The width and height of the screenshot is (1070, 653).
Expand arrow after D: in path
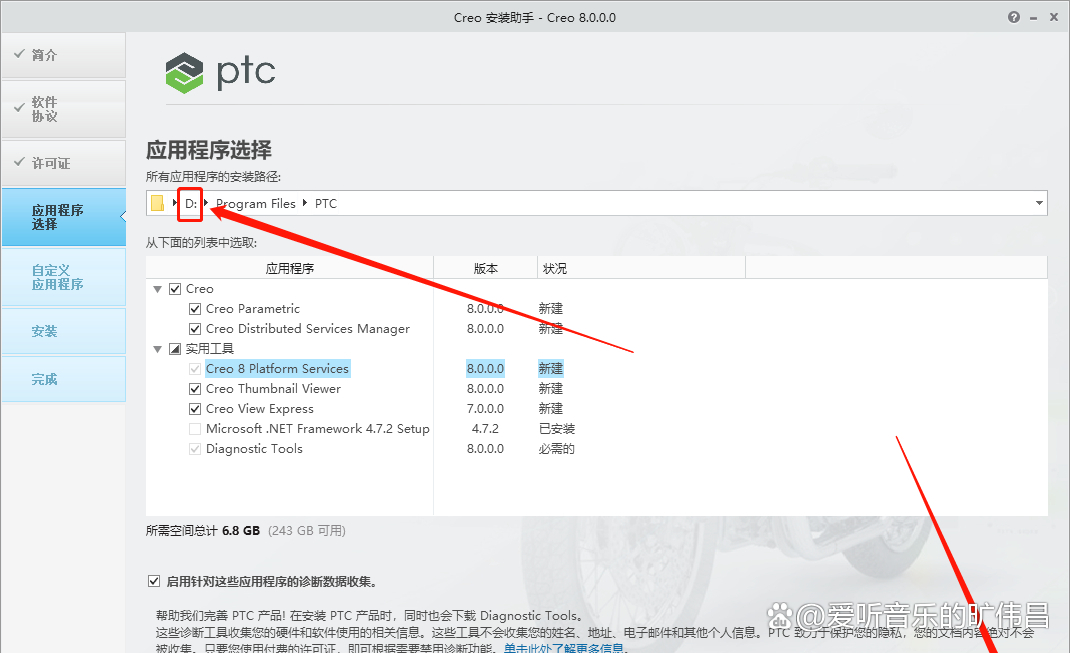pyautogui.click(x=205, y=203)
